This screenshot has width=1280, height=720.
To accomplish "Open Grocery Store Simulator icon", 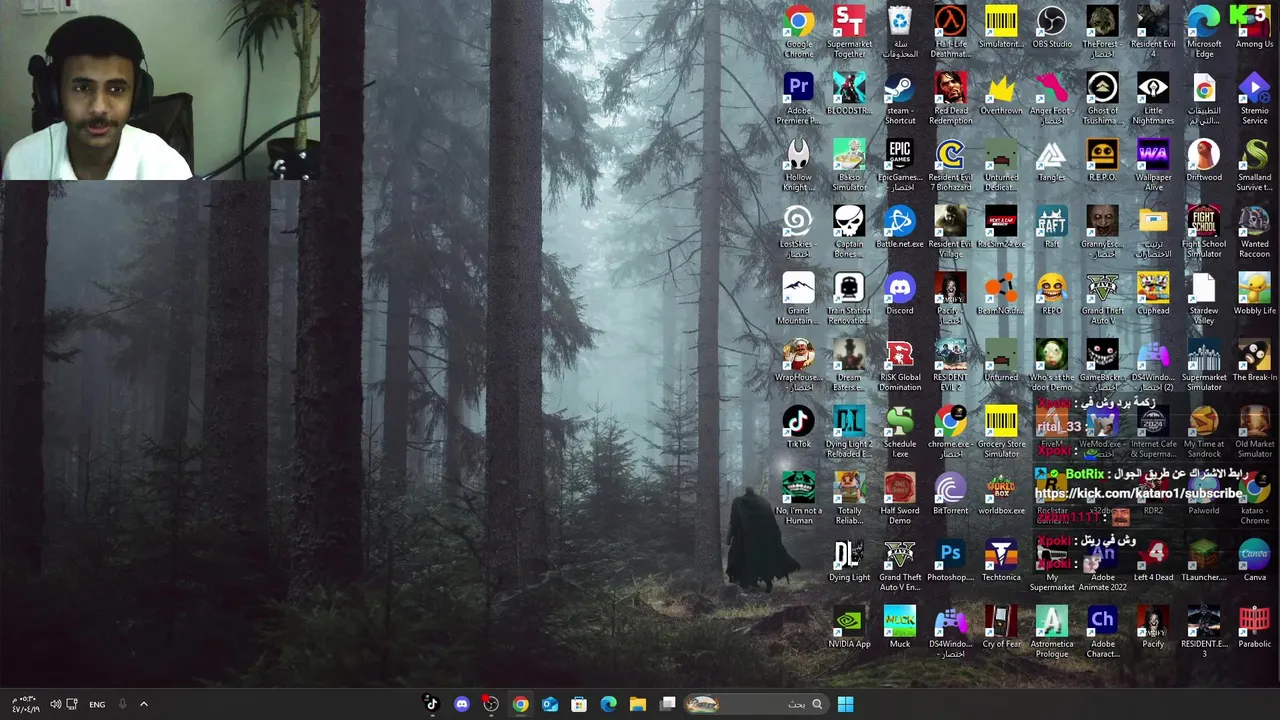I will point(1001,431).
